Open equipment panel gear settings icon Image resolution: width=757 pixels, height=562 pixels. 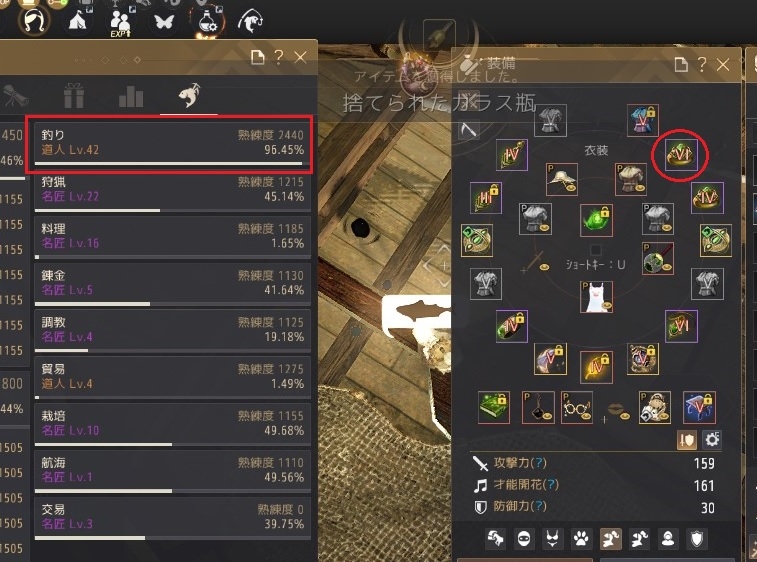tap(712, 440)
